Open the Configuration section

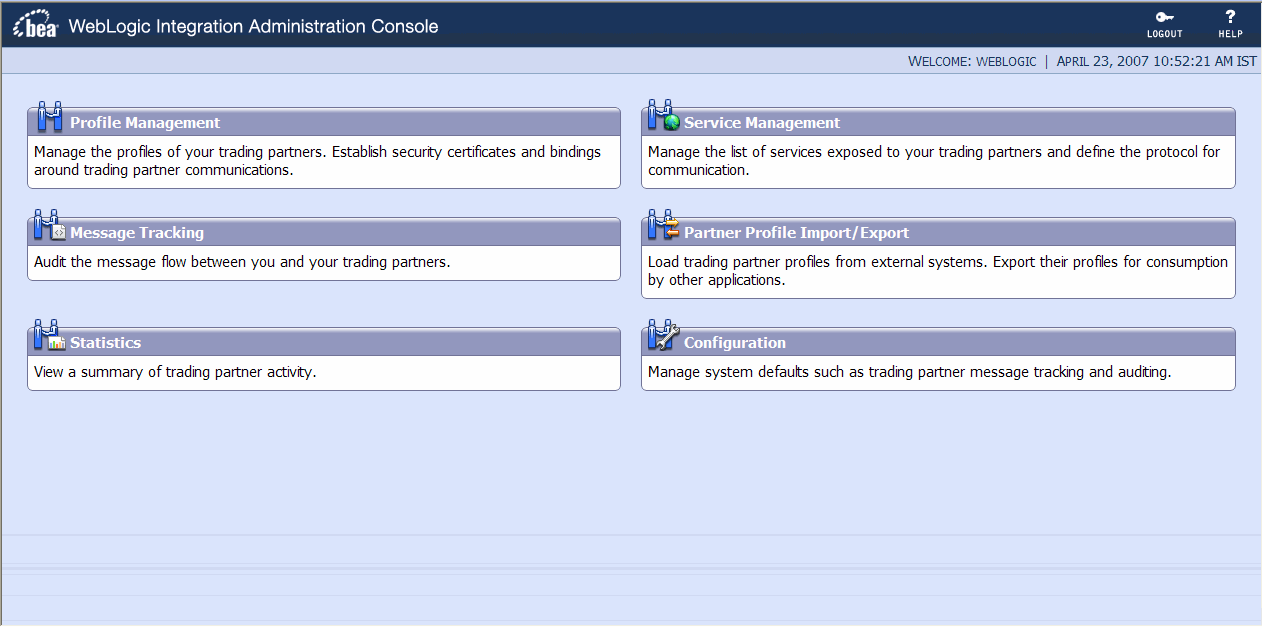(735, 343)
